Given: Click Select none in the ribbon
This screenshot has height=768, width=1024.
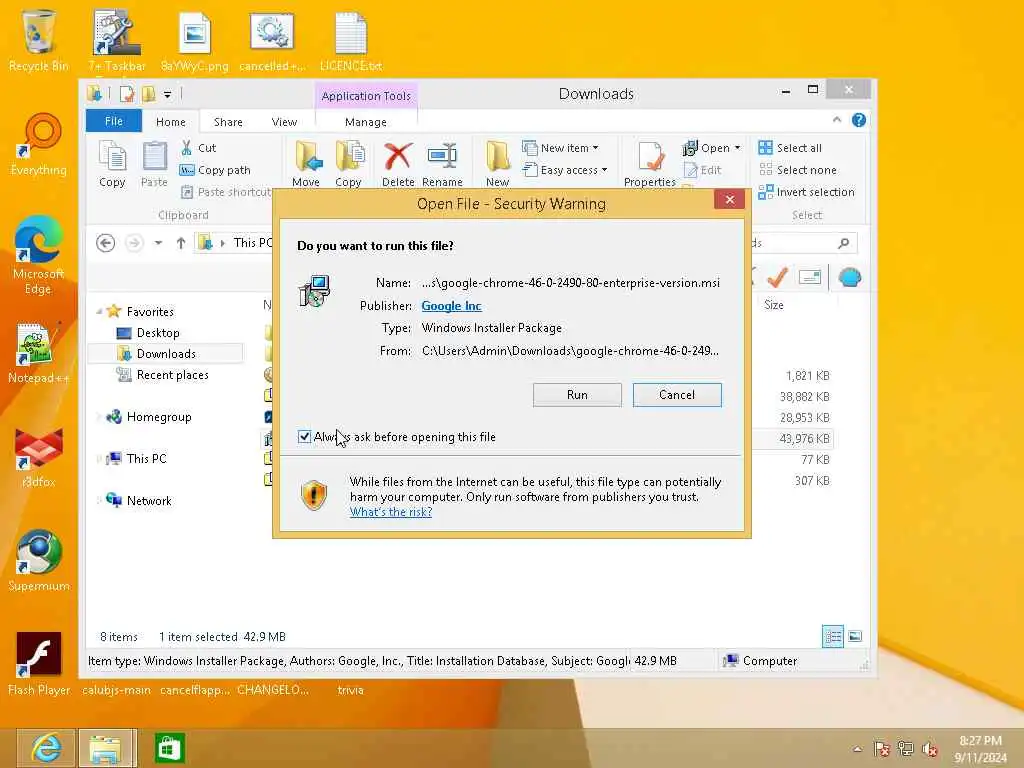Looking at the screenshot, I should click(797, 170).
